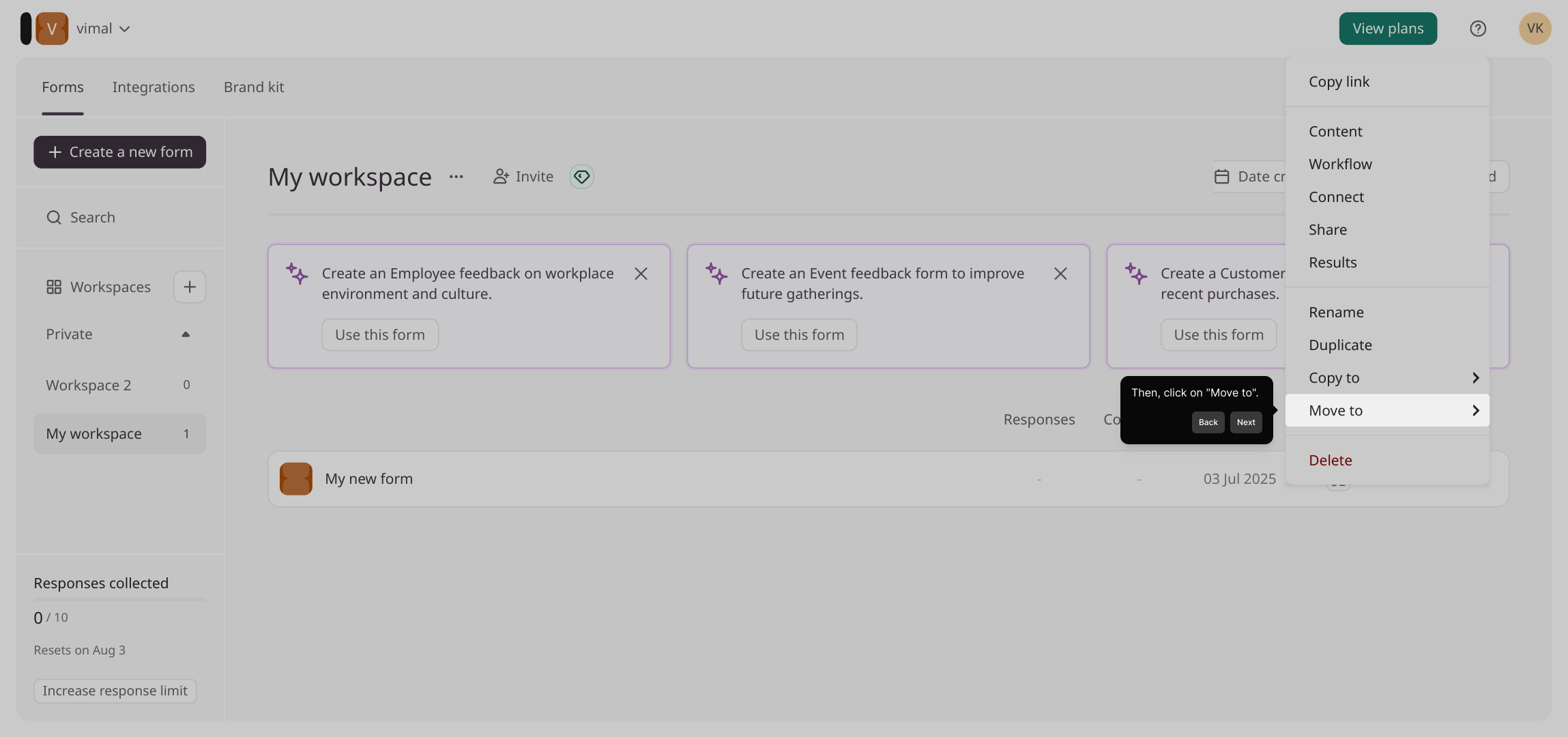The width and height of the screenshot is (1568, 737).
Task: Click the responses collected progress bar
Action: tap(119, 599)
